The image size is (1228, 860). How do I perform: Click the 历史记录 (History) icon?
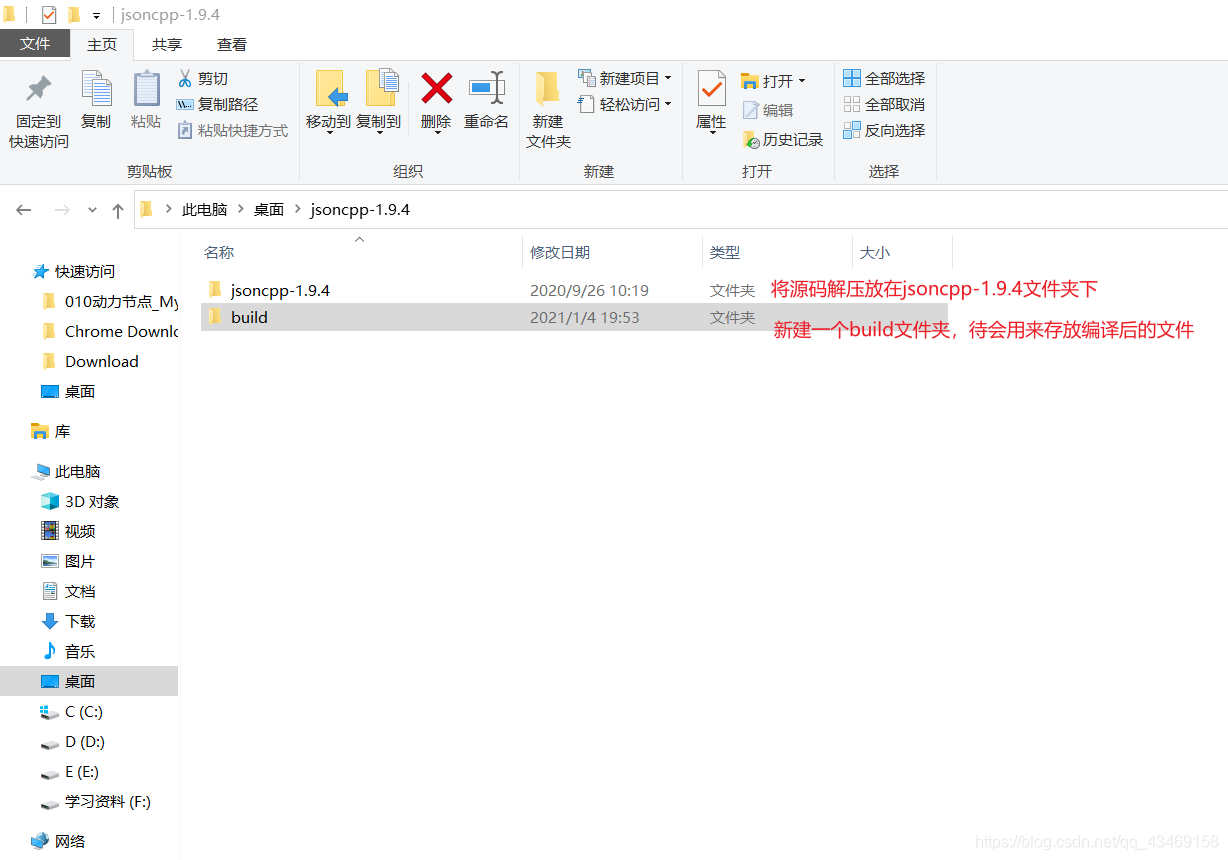(x=783, y=139)
